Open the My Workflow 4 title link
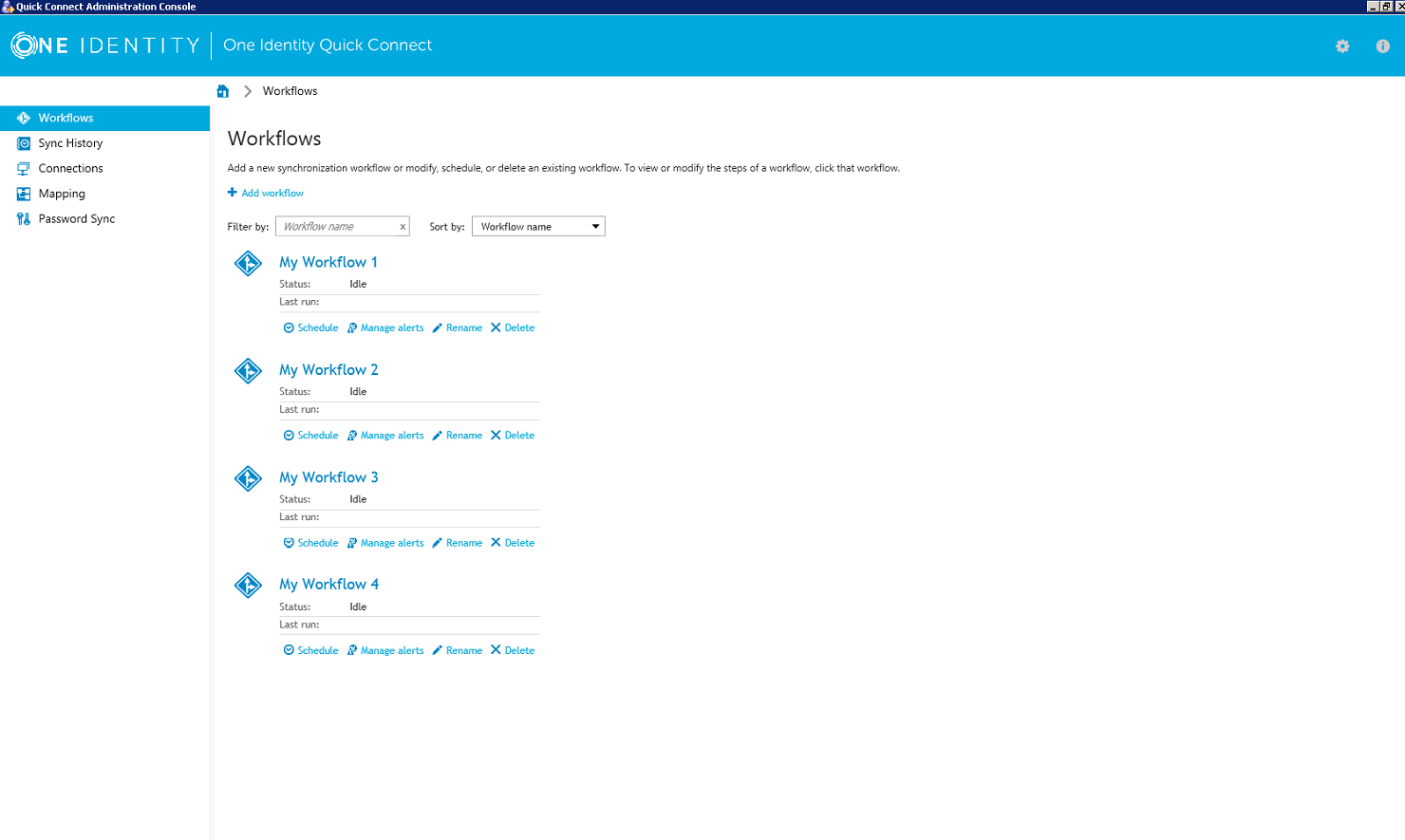The height and width of the screenshot is (840, 1405). click(x=328, y=585)
